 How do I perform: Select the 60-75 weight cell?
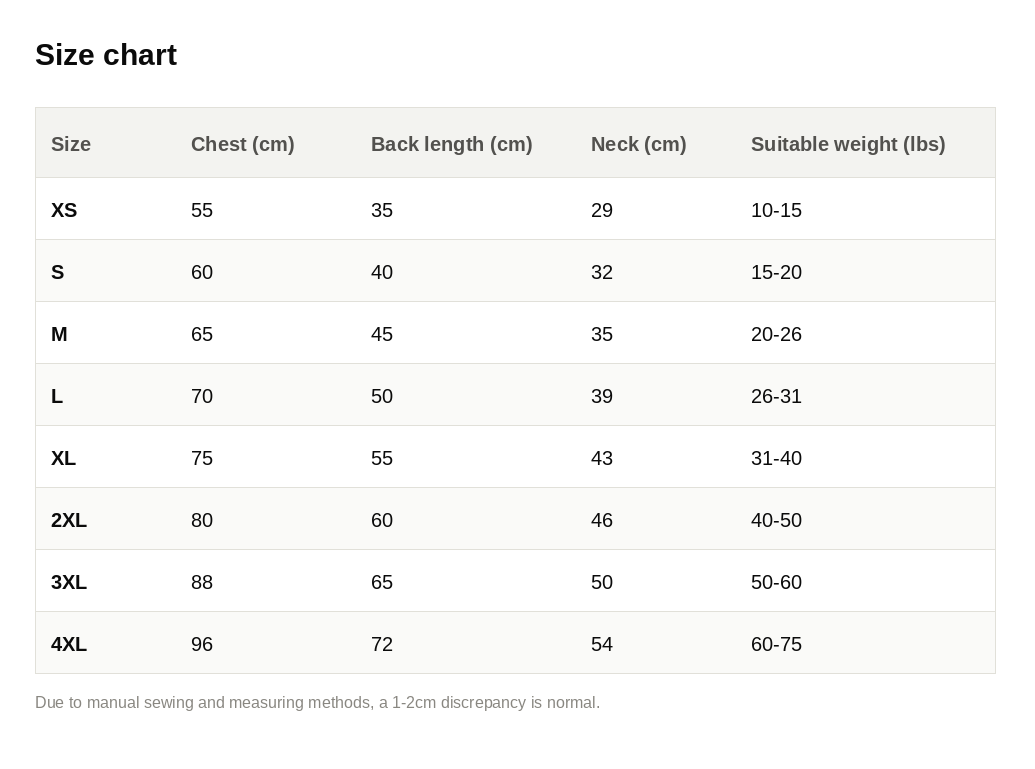click(776, 644)
